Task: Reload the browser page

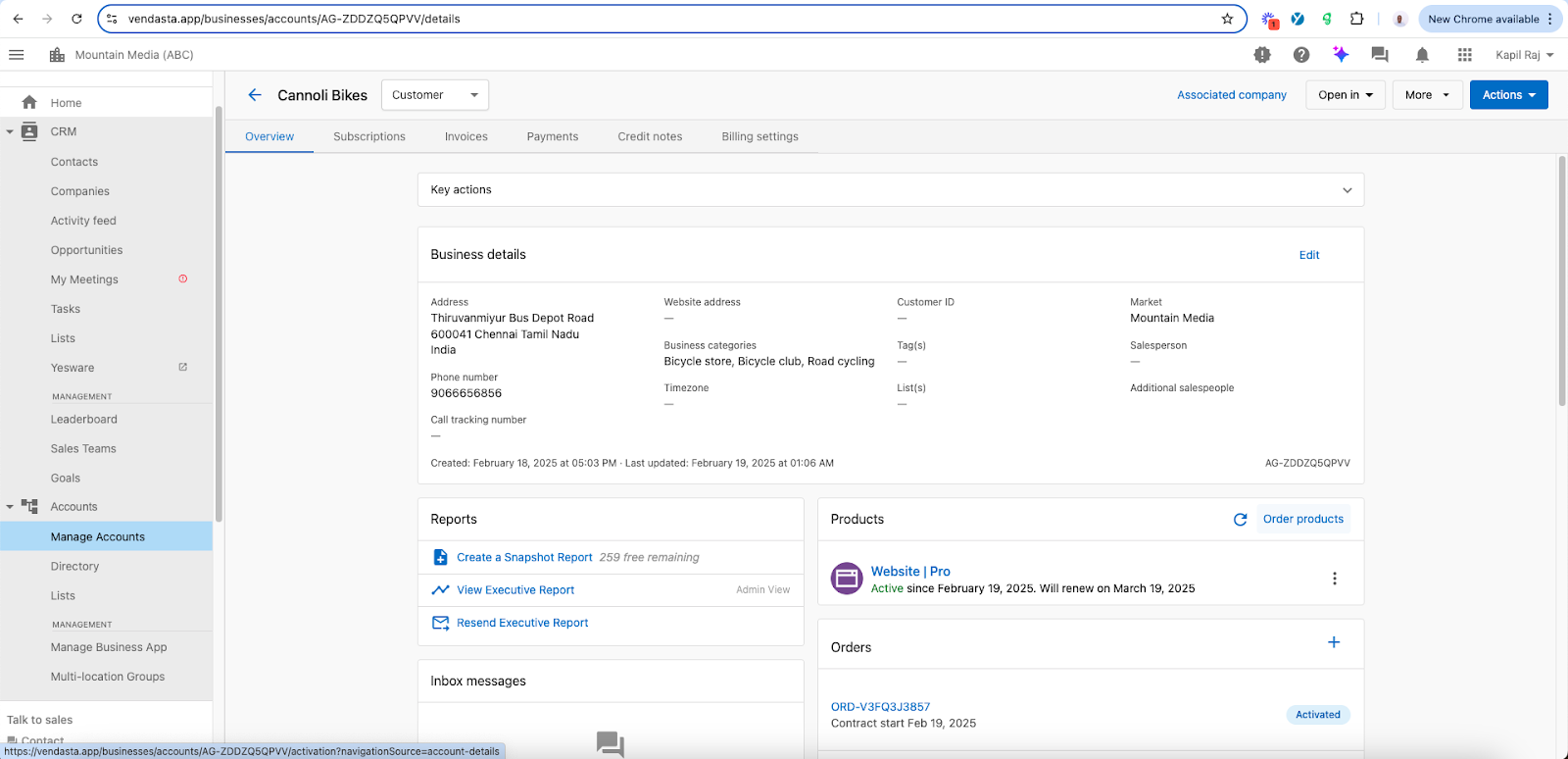Action: 76,19
